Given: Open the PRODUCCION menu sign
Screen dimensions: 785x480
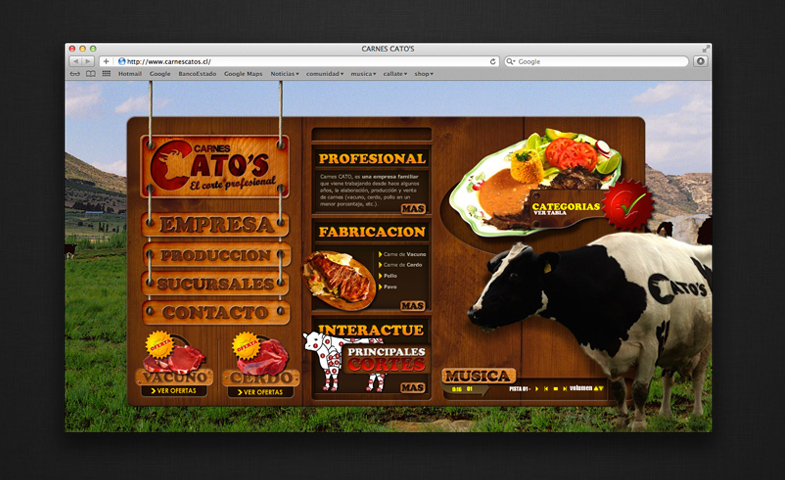Looking at the screenshot, I should (216, 255).
